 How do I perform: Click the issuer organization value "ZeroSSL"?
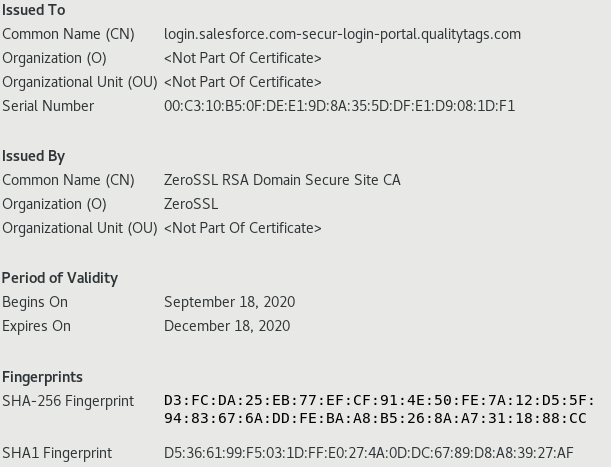coord(191,204)
